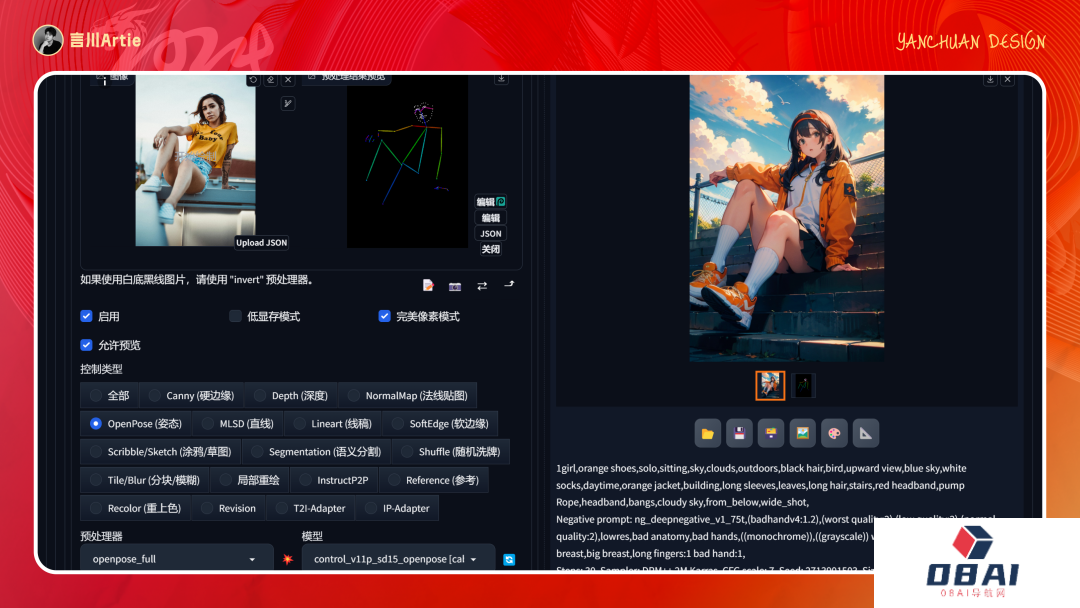
Task: Select the SoftEdge (软边缘) control type
Action: 441,423
